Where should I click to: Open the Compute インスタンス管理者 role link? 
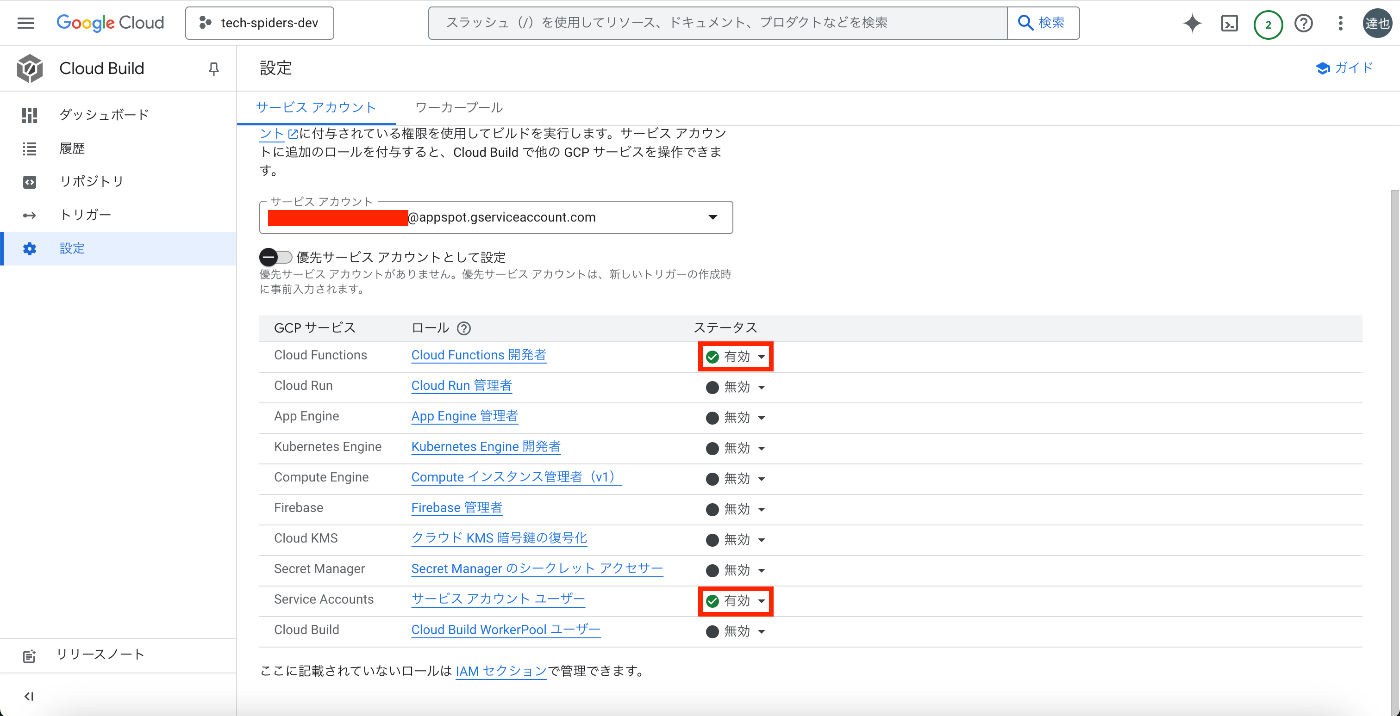517,477
